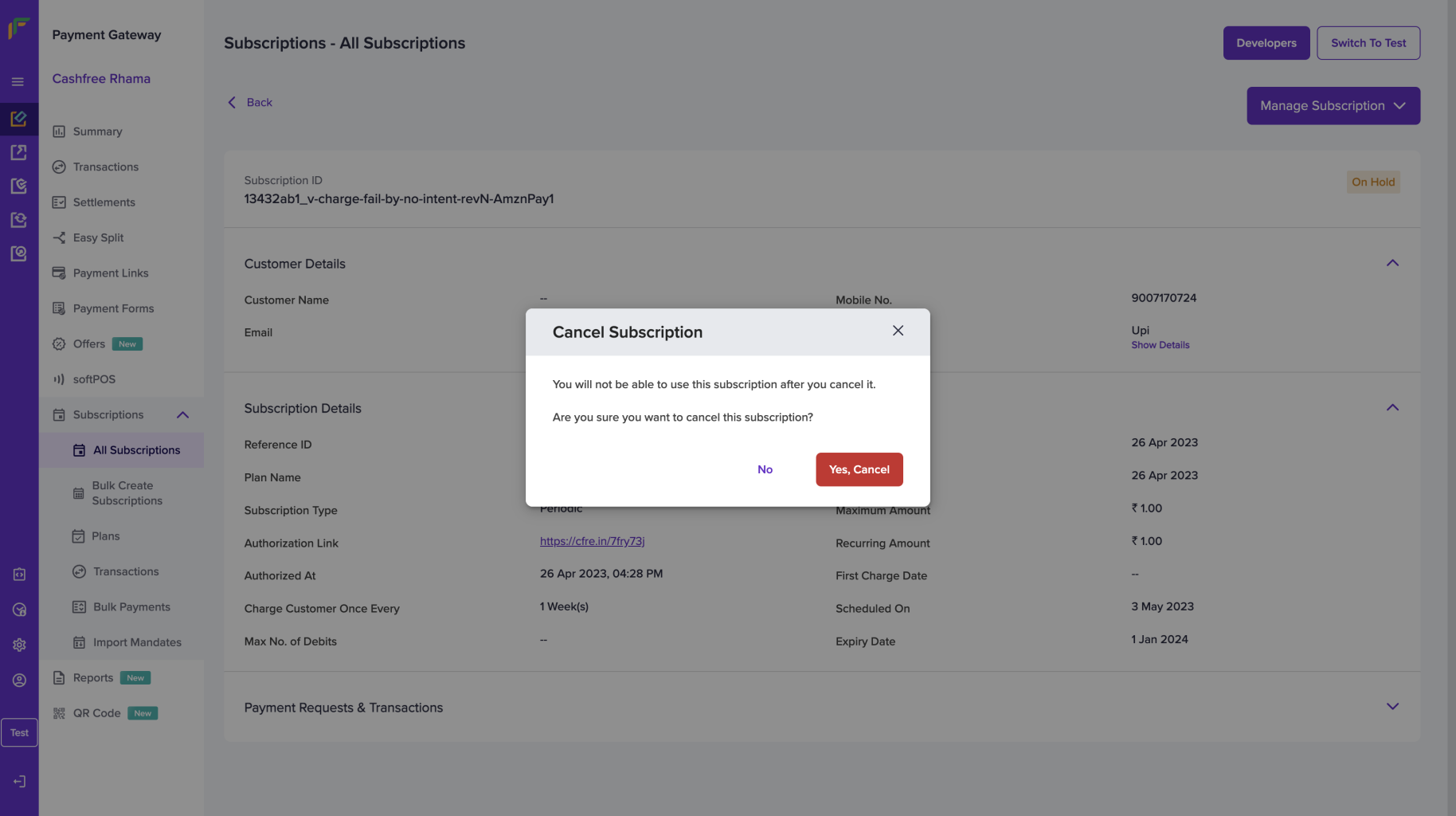Open the authorization link https://cfre.in/7fry73j
The width and height of the screenshot is (1456, 816).
(591, 540)
